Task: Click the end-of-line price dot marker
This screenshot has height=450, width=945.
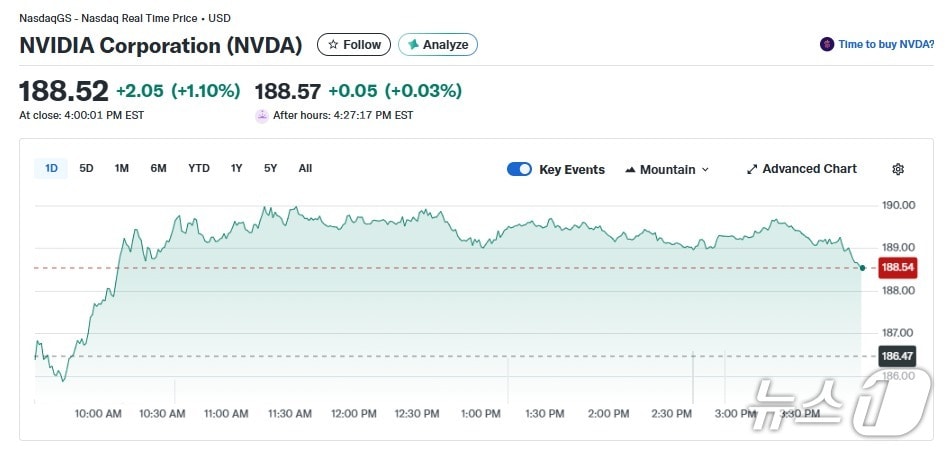Action: 862,268
